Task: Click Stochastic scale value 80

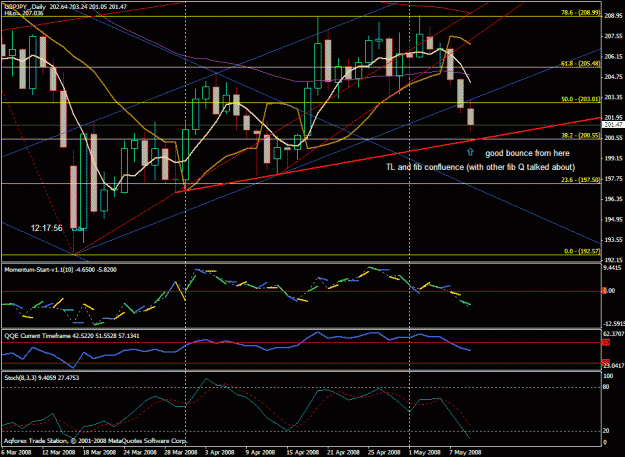Action: [x=607, y=386]
